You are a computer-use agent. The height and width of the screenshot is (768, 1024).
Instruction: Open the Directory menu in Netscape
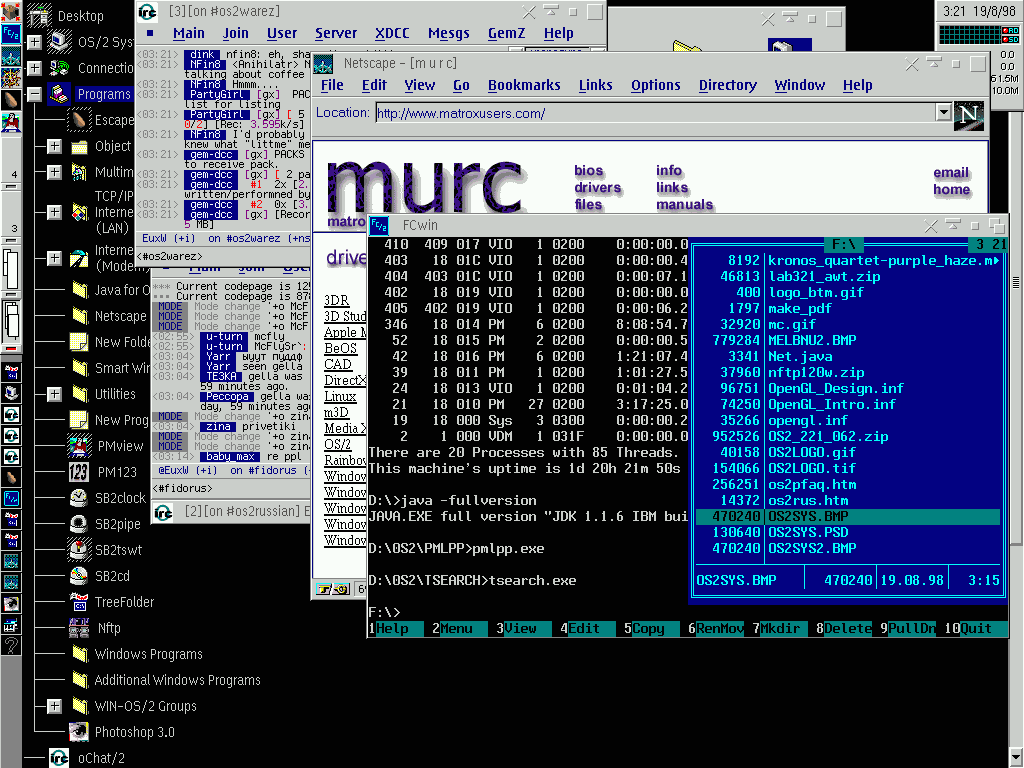pyautogui.click(x=728, y=86)
